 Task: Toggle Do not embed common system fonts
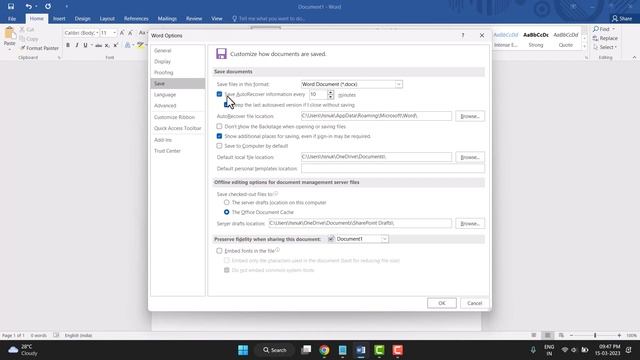coord(227,270)
